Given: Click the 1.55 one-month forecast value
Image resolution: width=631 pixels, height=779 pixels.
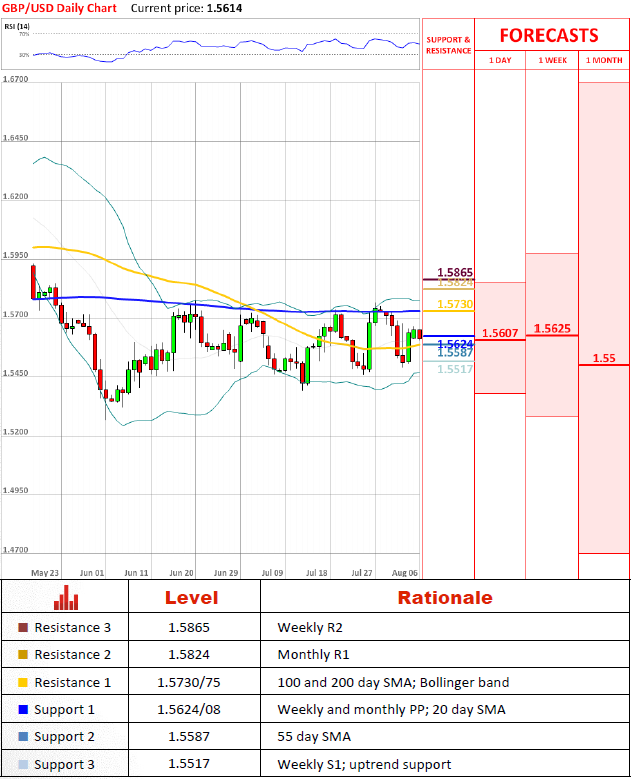Looking at the screenshot, I should point(604,357).
